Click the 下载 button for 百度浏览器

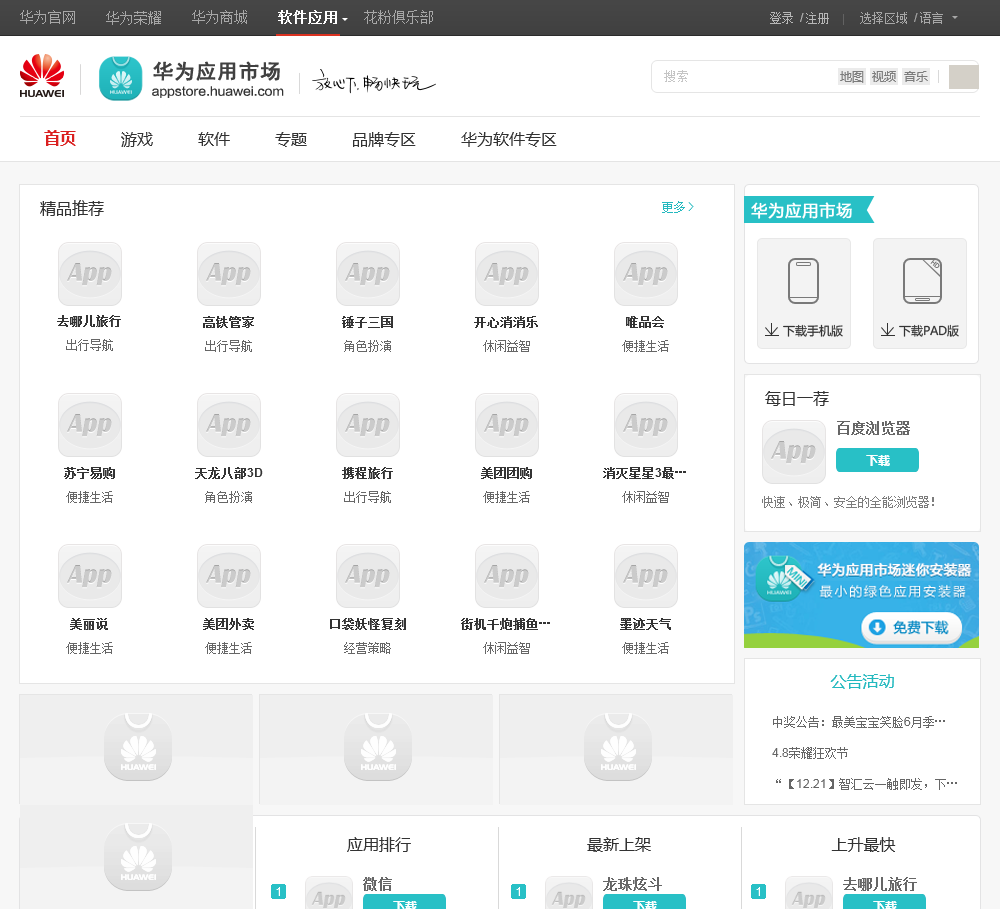coord(877,460)
